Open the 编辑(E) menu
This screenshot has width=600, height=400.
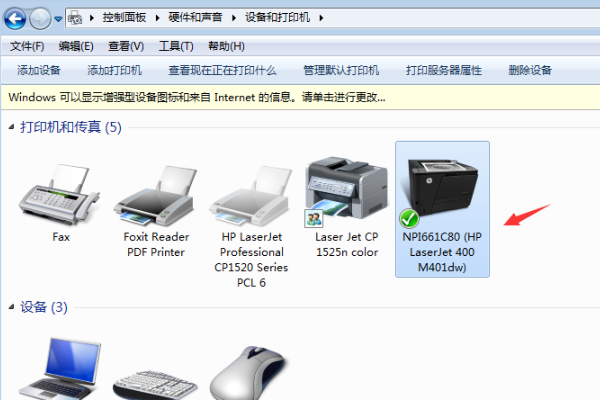point(76,46)
